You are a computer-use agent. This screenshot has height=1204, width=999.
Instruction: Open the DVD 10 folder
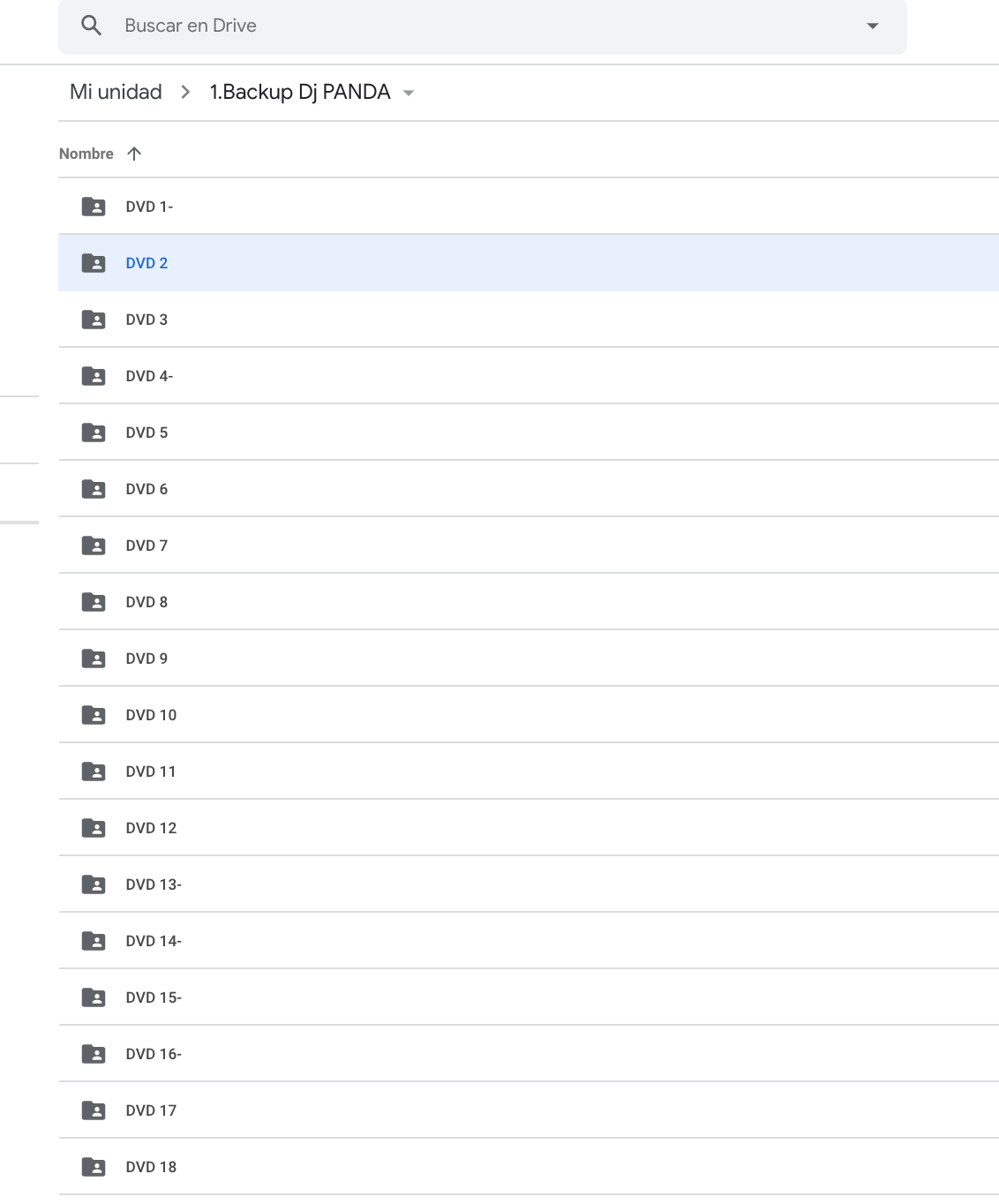tap(150, 714)
